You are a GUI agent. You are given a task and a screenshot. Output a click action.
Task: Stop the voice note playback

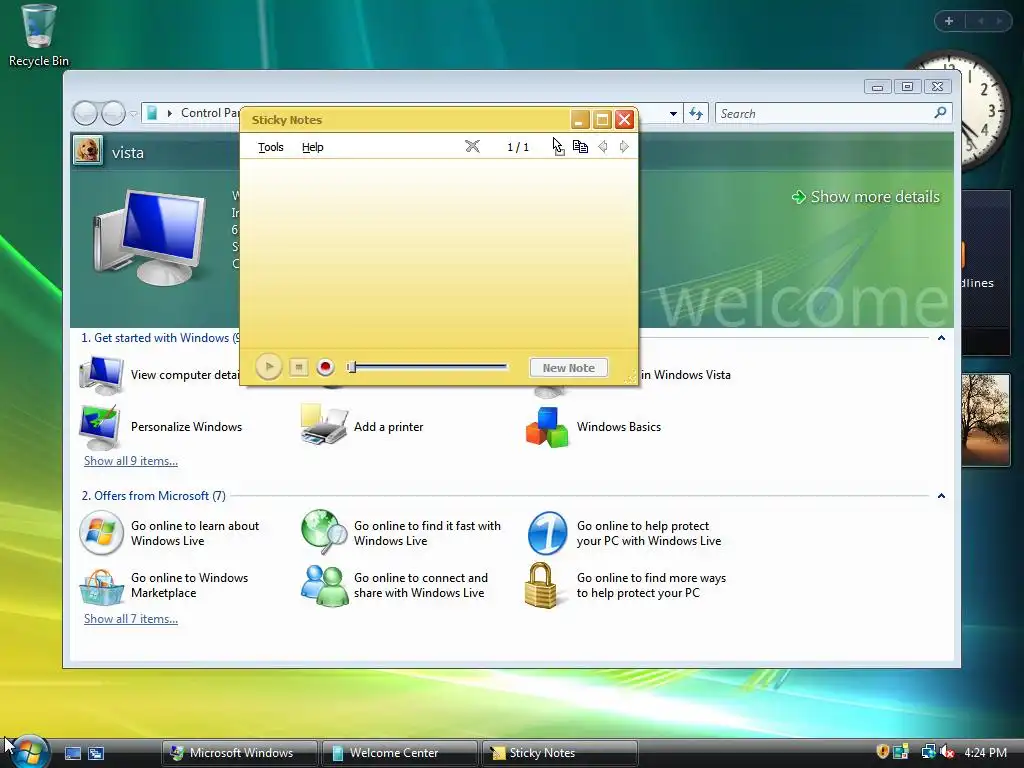tap(298, 367)
